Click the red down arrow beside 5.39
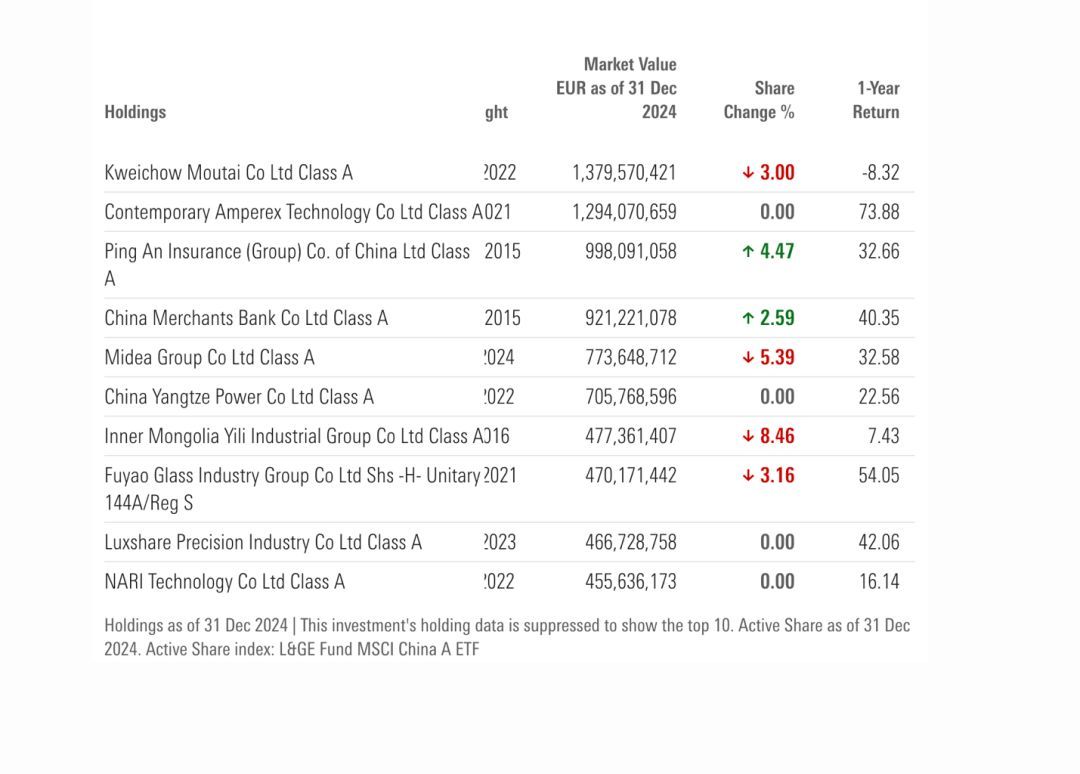Screen dimensions: 1080x774 (748, 358)
